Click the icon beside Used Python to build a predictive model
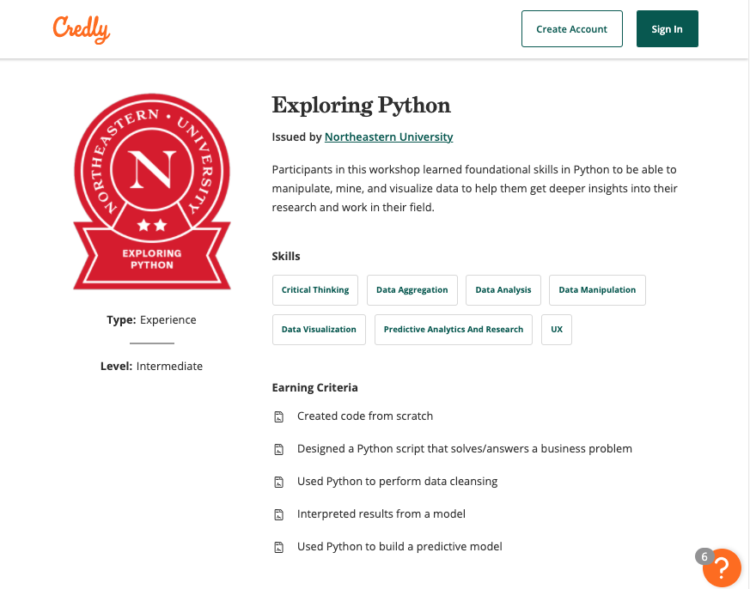 coord(279,547)
